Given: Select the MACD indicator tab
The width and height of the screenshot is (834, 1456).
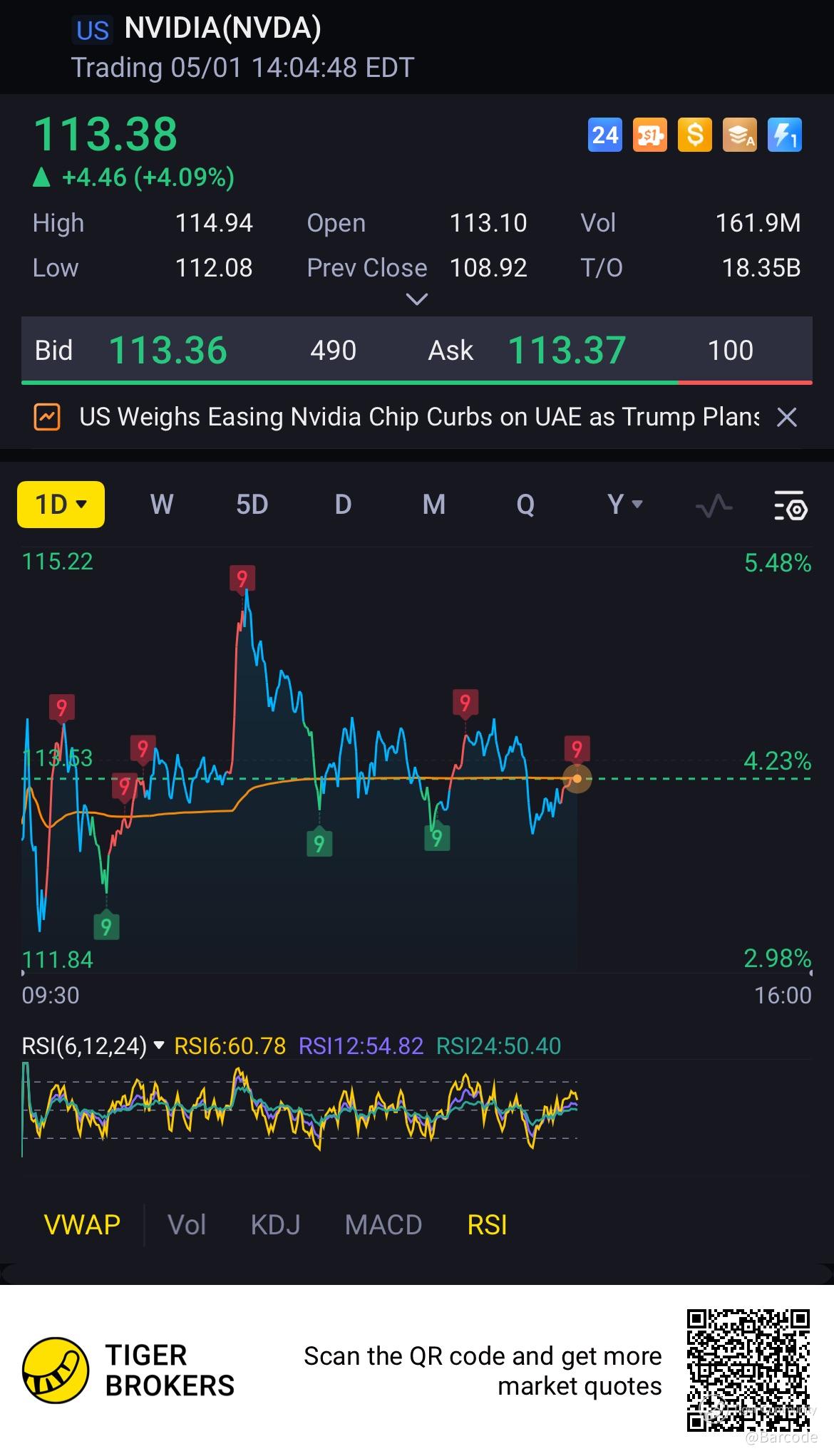Looking at the screenshot, I should pyautogui.click(x=383, y=1225).
